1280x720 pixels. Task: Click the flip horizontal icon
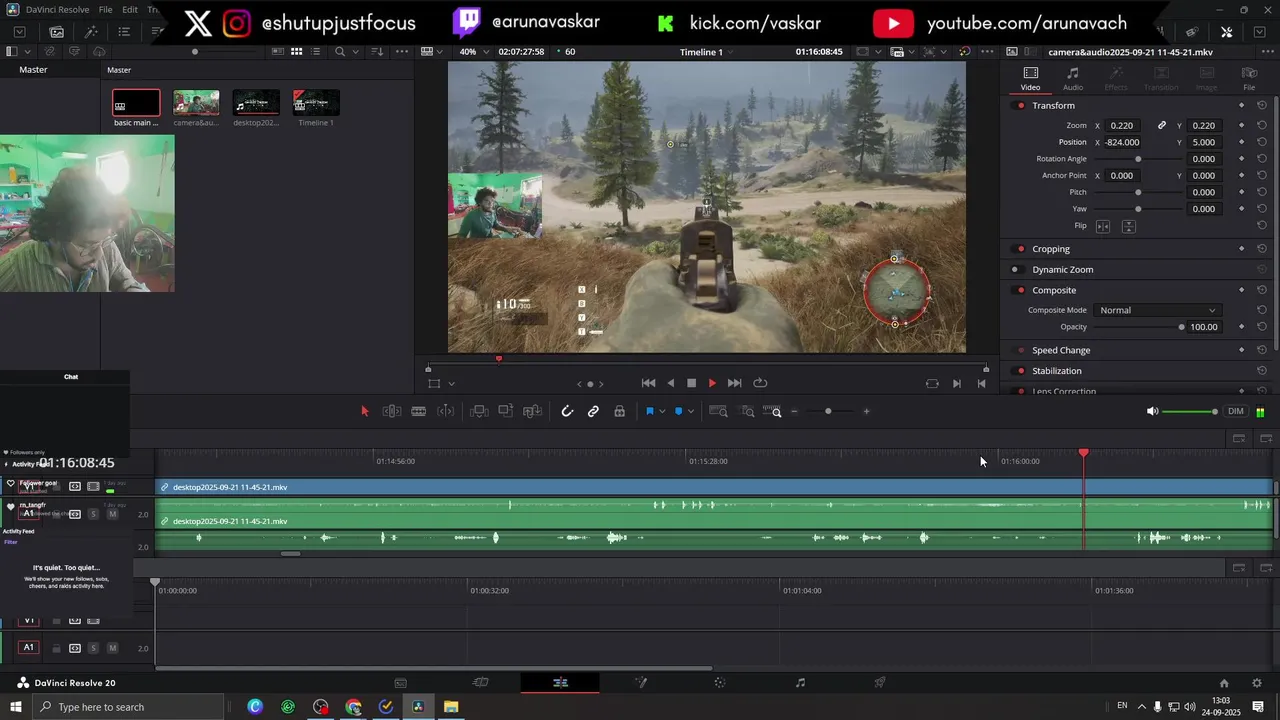(x=1103, y=226)
